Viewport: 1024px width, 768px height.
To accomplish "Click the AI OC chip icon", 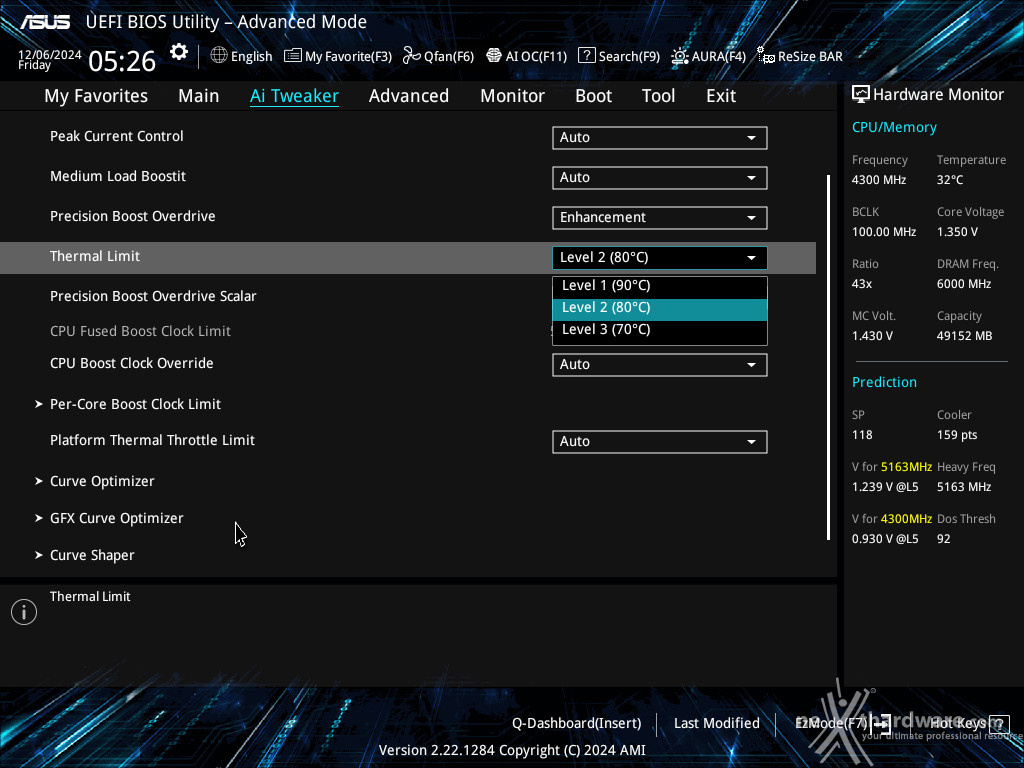I will point(494,56).
